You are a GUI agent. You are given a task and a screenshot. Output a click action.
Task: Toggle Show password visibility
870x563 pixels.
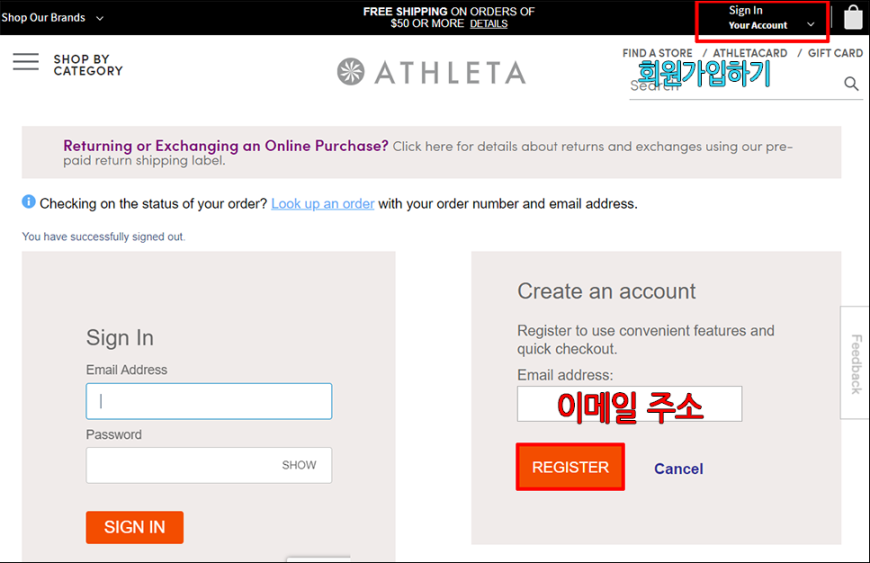point(299,465)
